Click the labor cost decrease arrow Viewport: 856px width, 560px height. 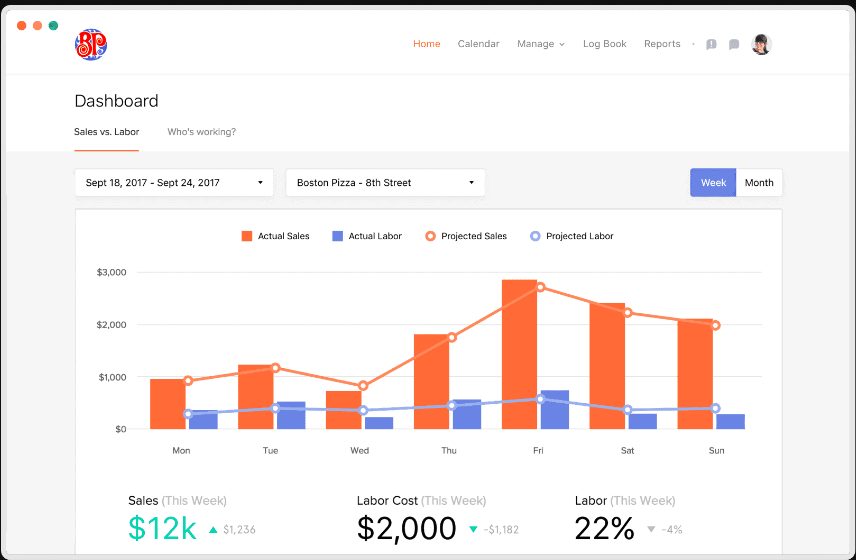(473, 529)
